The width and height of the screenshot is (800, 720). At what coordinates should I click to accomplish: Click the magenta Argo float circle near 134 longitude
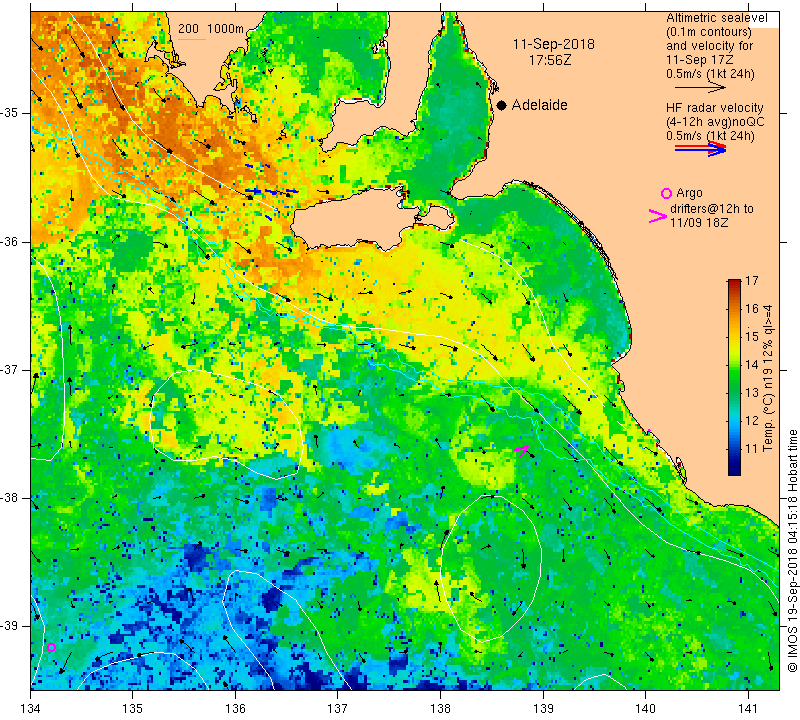point(51,648)
